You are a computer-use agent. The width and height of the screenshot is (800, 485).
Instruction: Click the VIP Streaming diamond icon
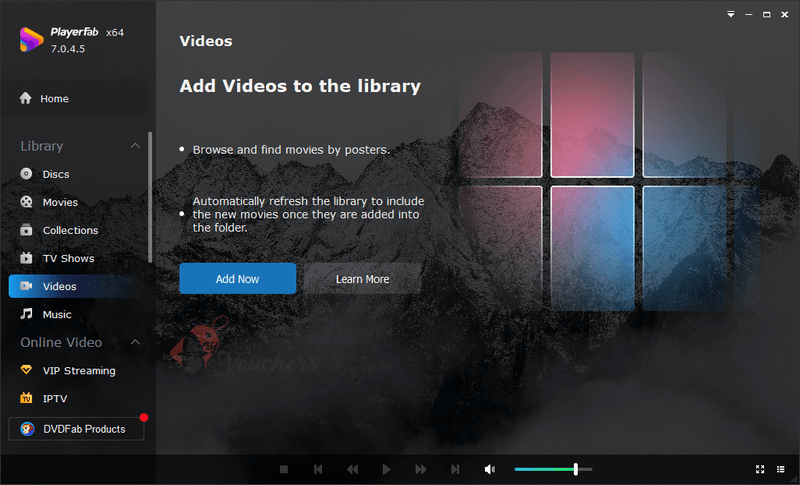(x=26, y=370)
